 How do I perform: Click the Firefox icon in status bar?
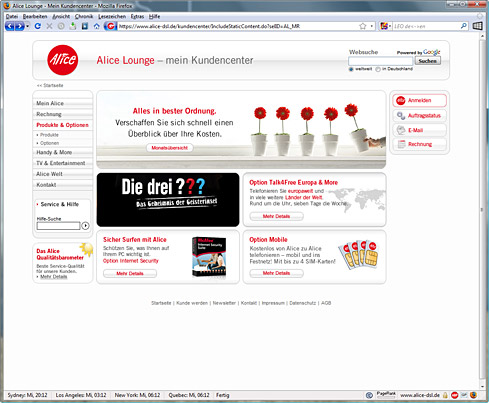click(x=474, y=395)
